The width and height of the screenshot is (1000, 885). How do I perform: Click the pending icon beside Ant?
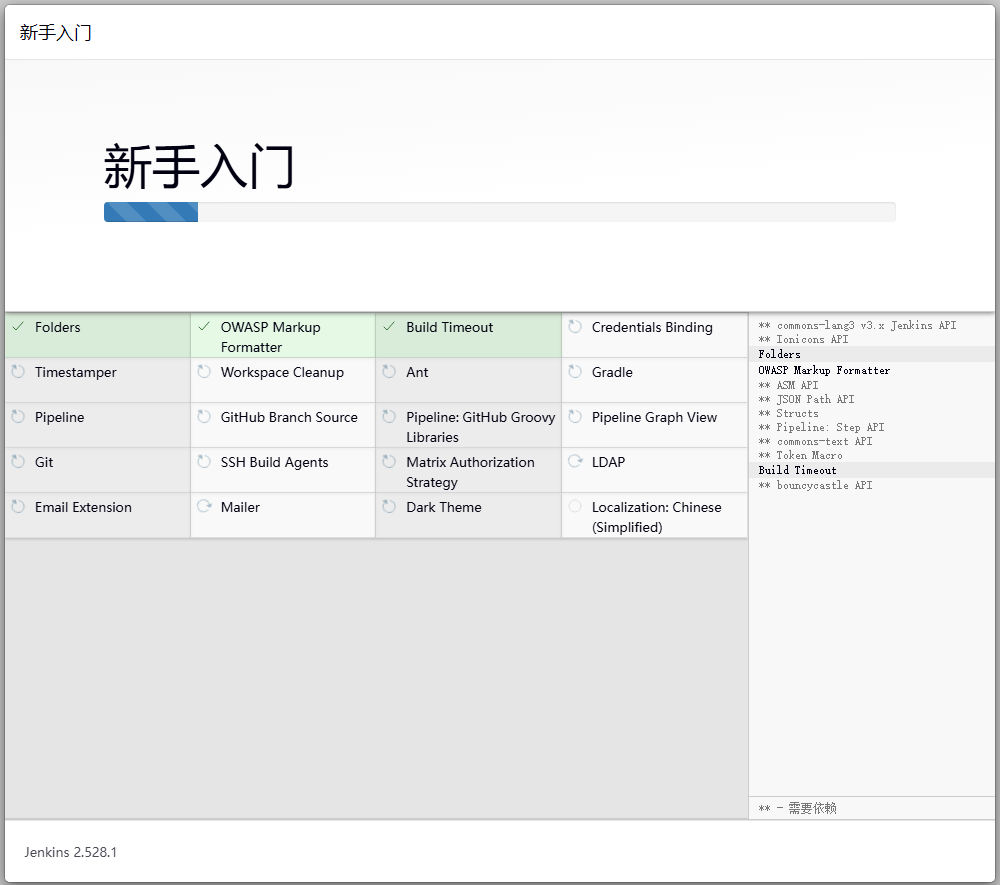point(389,371)
